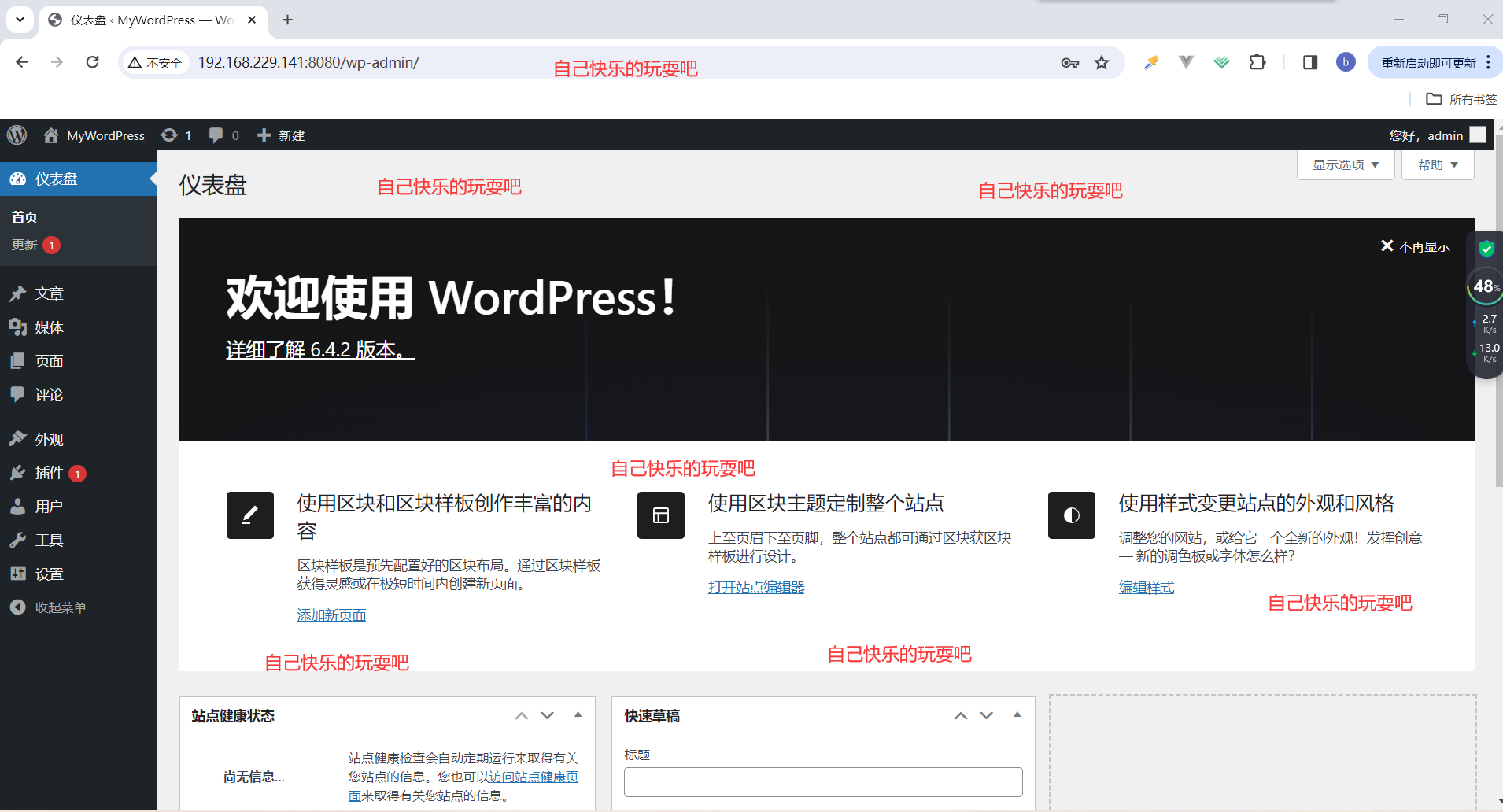
Task: Click the plus 新建 new content button
Action: 281,135
